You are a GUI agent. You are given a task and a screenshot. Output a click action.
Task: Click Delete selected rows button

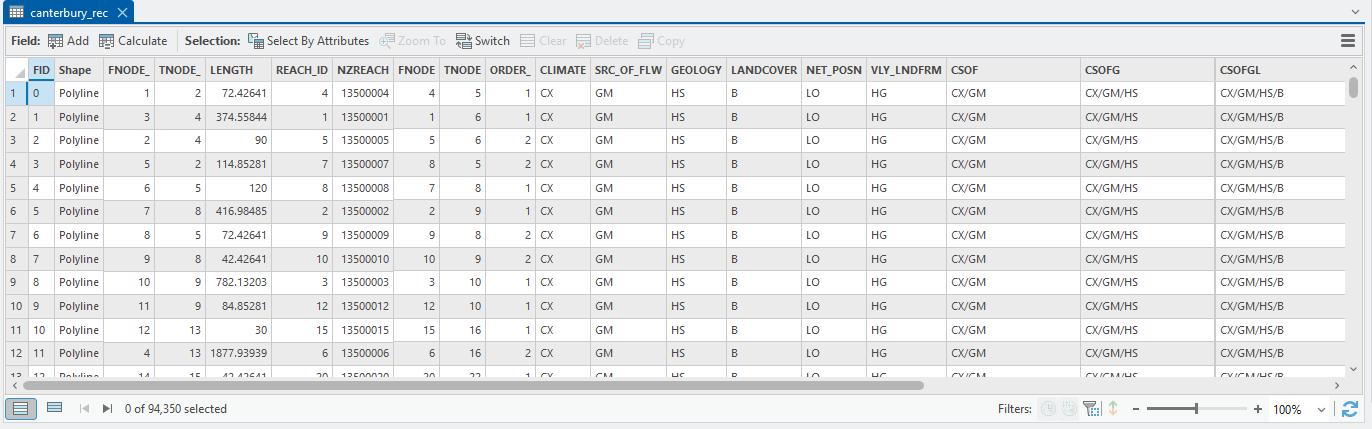click(602, 41)
